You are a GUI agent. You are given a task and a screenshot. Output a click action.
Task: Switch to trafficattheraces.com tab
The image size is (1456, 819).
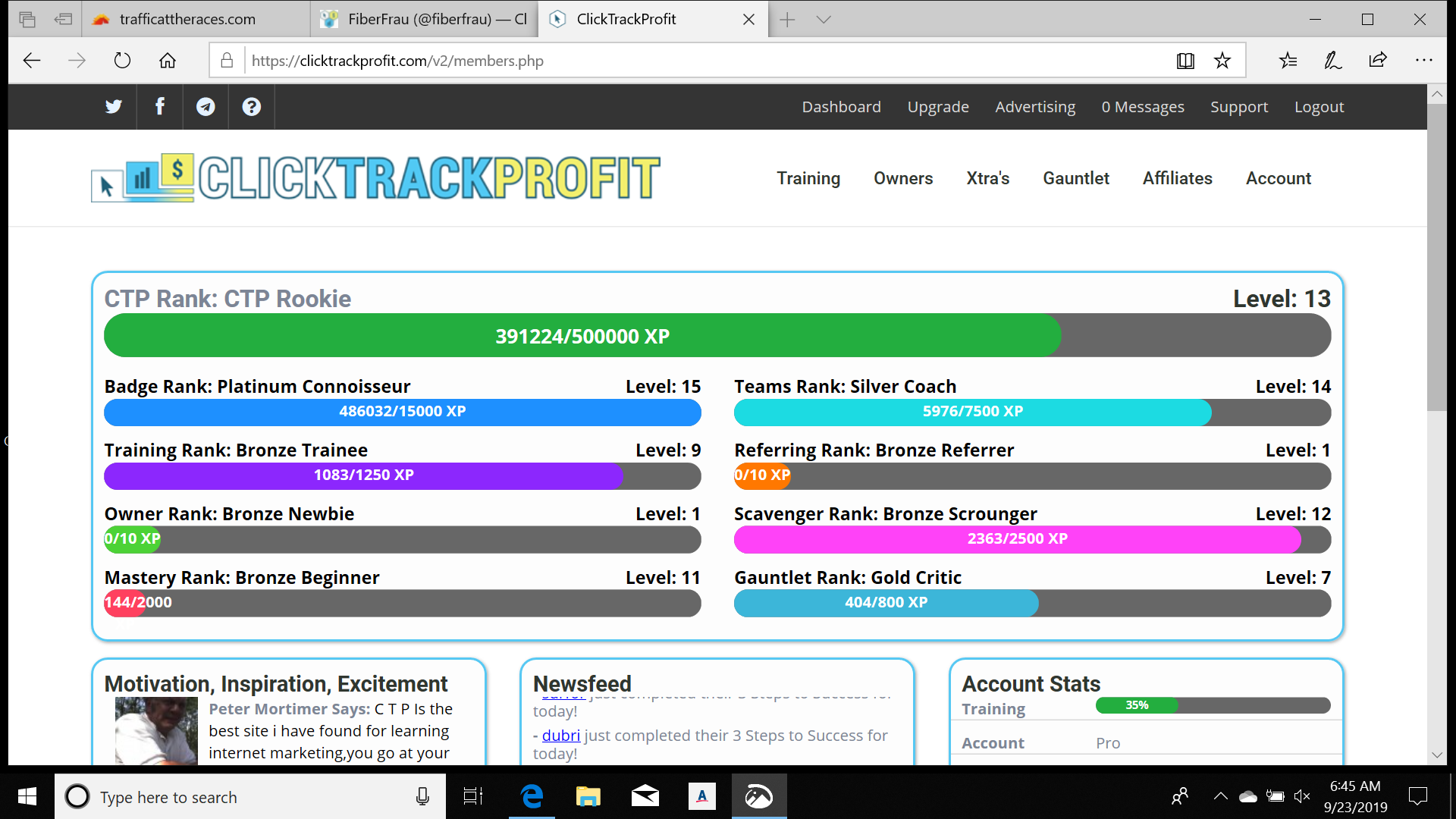coord(196,19)
